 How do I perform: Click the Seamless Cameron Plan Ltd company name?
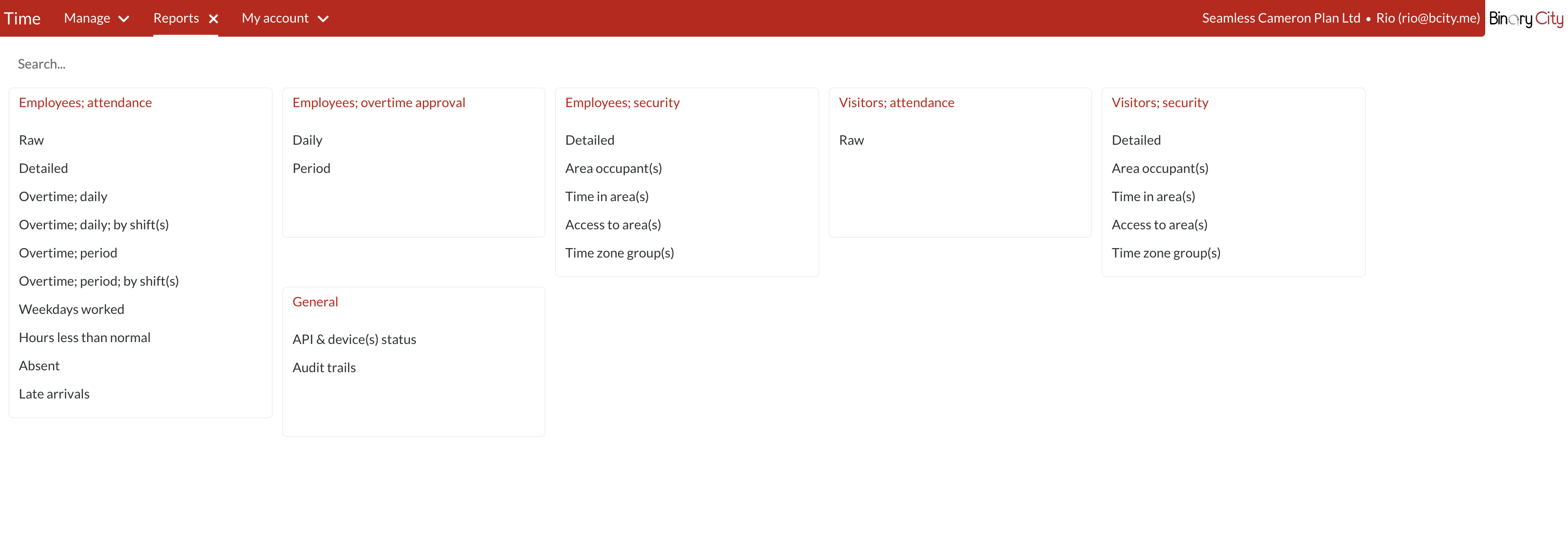coord(1281,18)
